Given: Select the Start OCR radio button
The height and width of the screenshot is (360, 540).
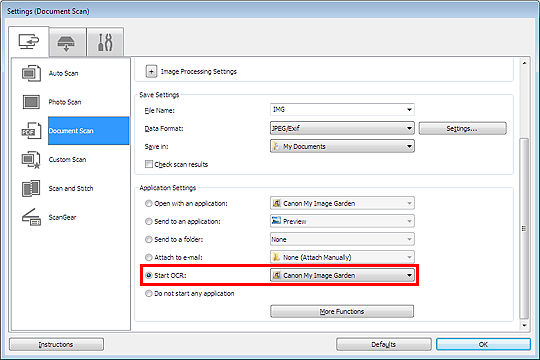Looking at the screenshot, I should point(148,275).
